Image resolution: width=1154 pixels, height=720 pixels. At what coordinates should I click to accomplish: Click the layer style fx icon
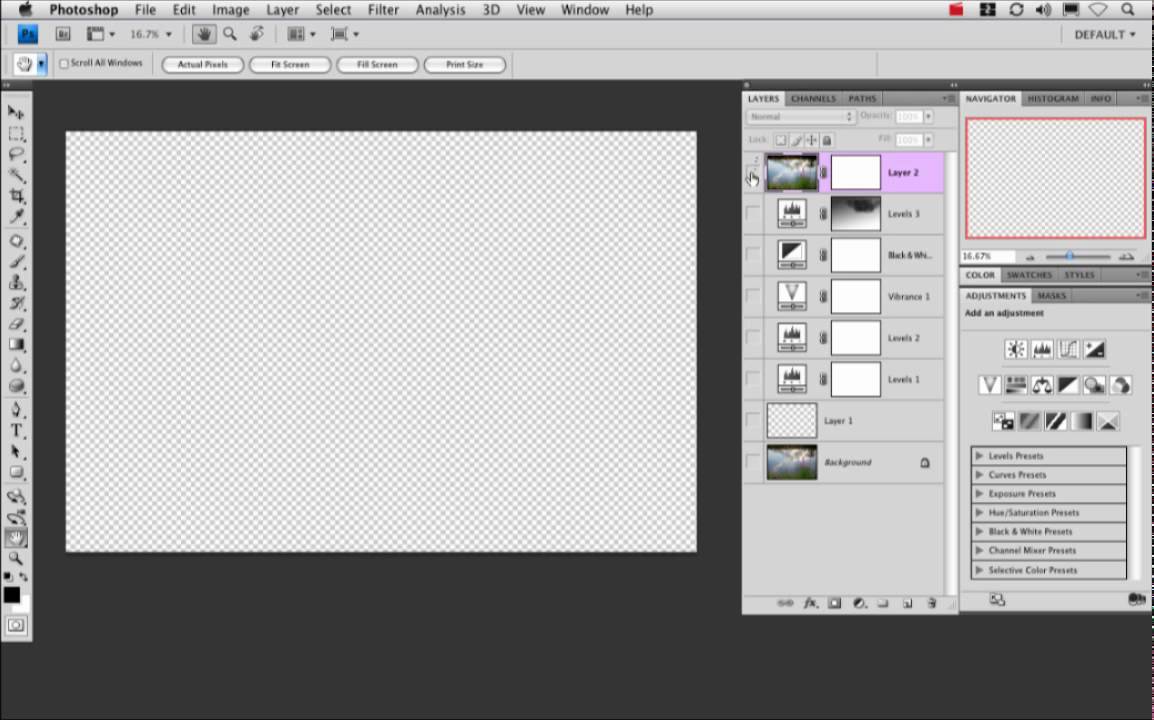tap(810, 603)
